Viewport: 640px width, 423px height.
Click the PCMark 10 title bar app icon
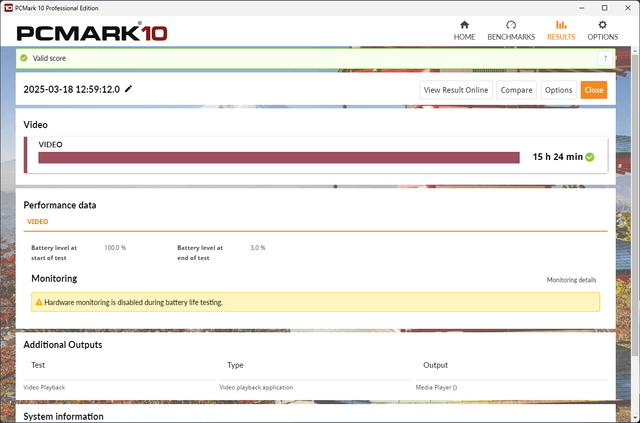[x=8, y=8]
